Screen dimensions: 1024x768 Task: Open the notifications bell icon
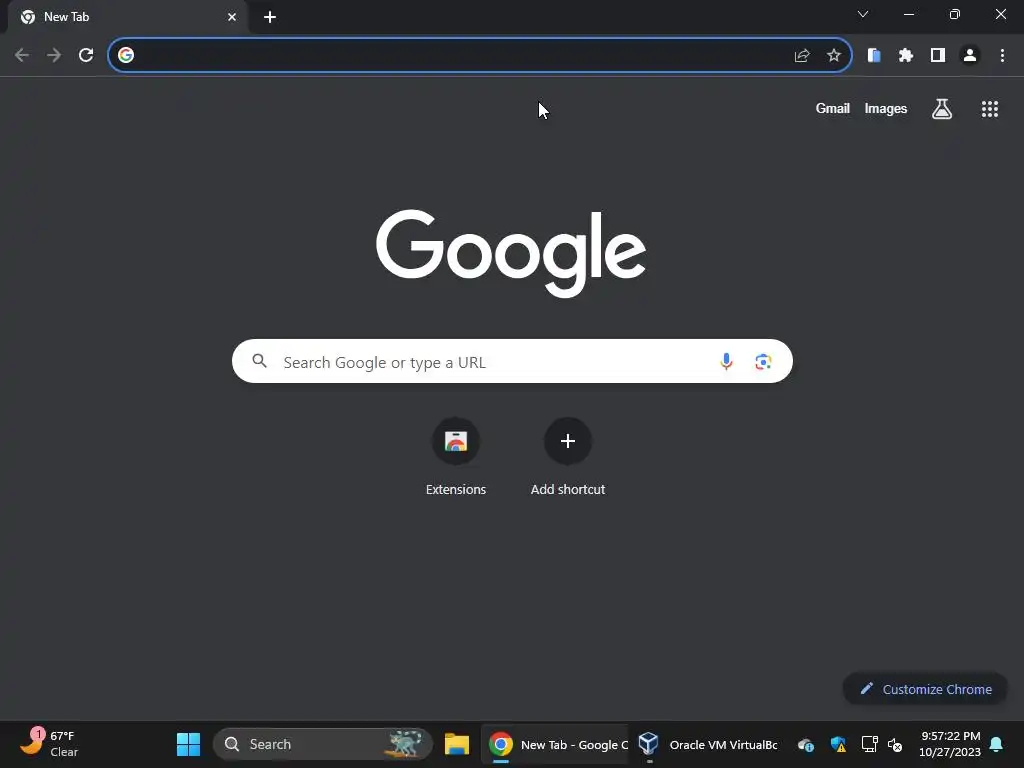coord(997,744)
